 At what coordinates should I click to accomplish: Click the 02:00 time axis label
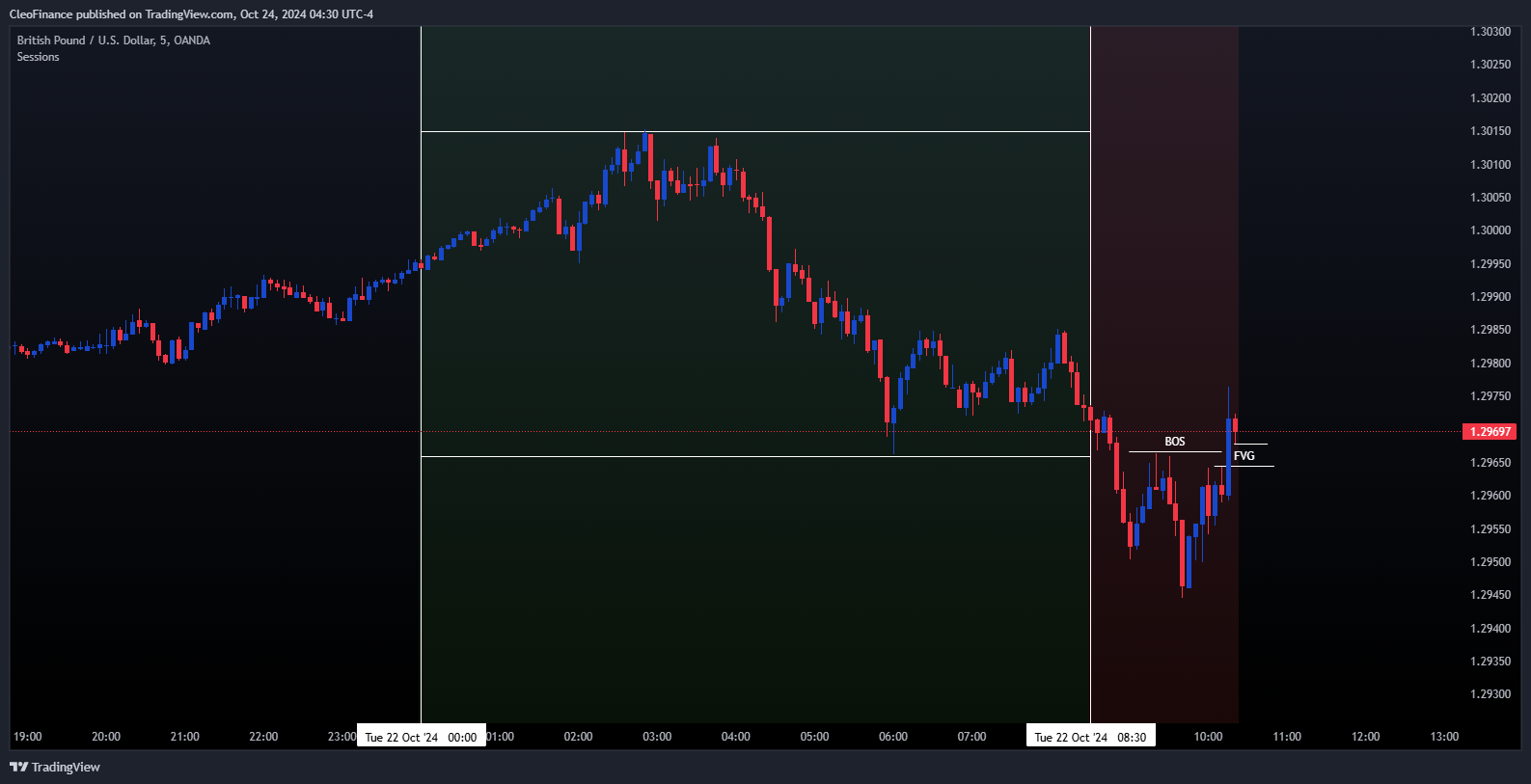(579, 737)
